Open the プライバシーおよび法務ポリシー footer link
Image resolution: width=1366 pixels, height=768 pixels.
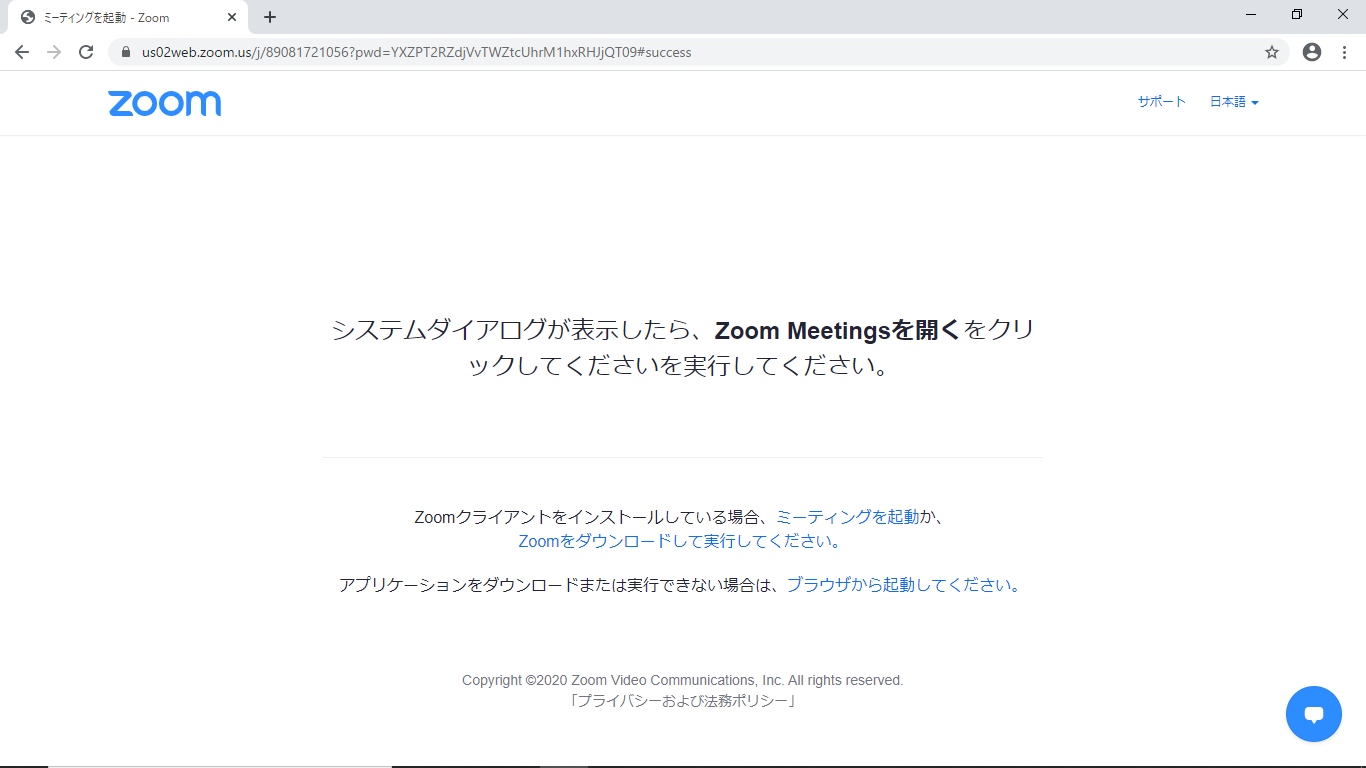click(x=683, y=701)
